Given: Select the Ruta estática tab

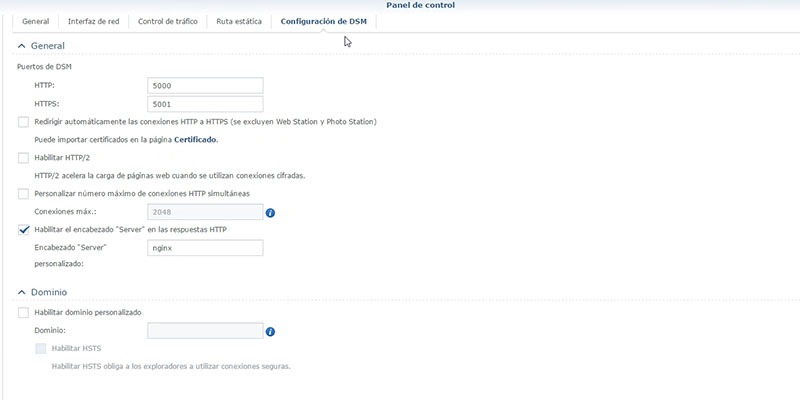Looking at the screenshot, I should pyautogui.click(x=239, y=21).
